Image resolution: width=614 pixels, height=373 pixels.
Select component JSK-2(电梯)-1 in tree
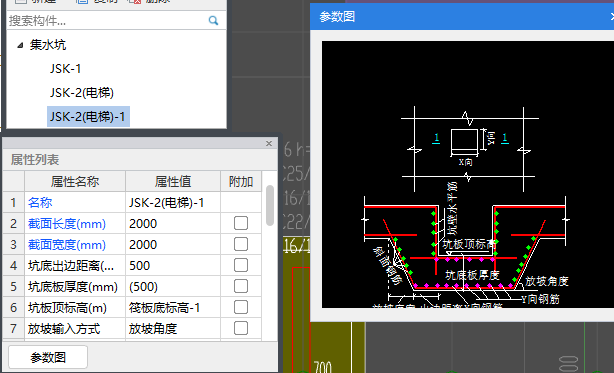coord(88,117)
